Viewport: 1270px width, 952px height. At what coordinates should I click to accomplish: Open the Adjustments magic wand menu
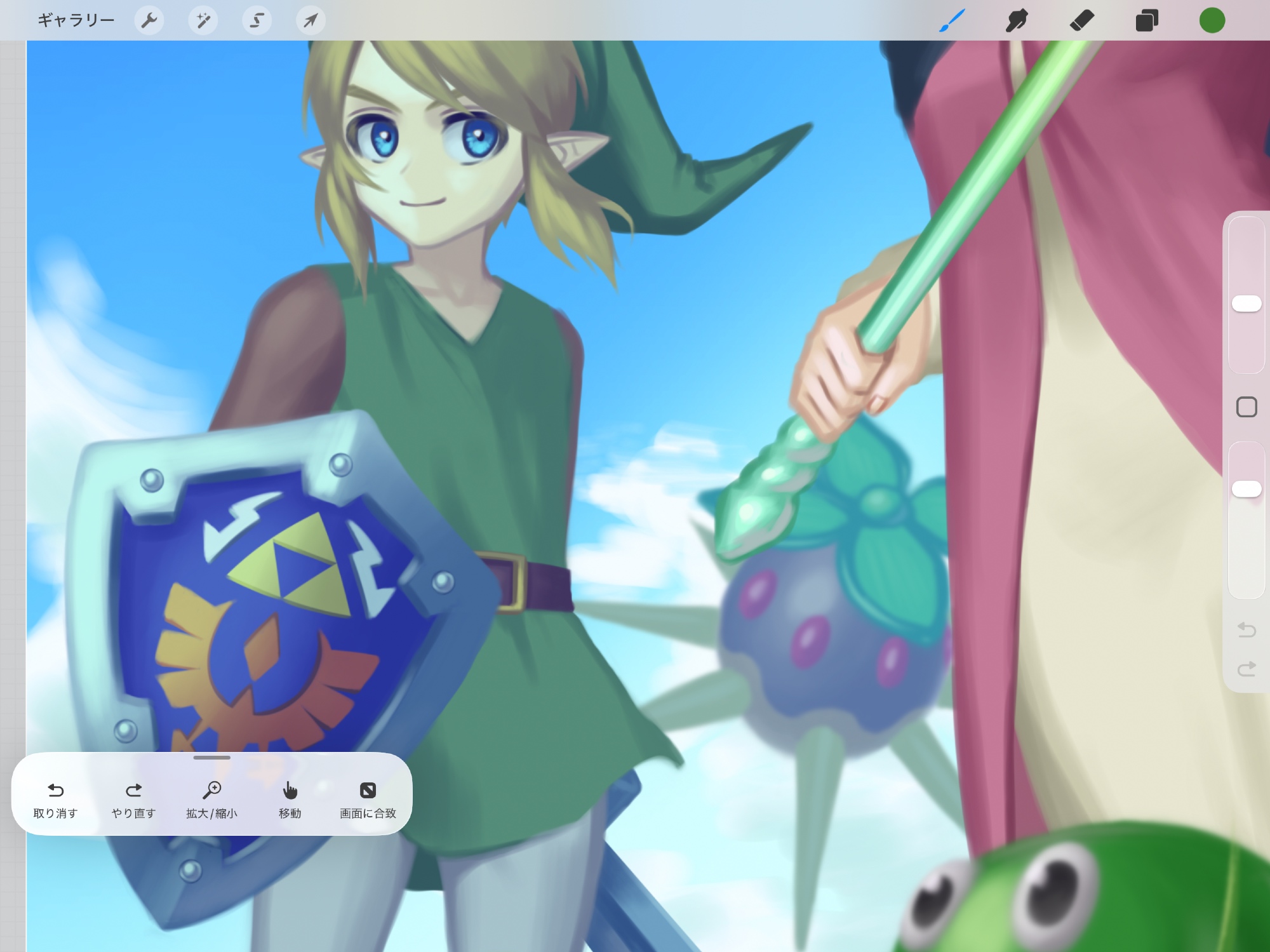pos(203,20)
